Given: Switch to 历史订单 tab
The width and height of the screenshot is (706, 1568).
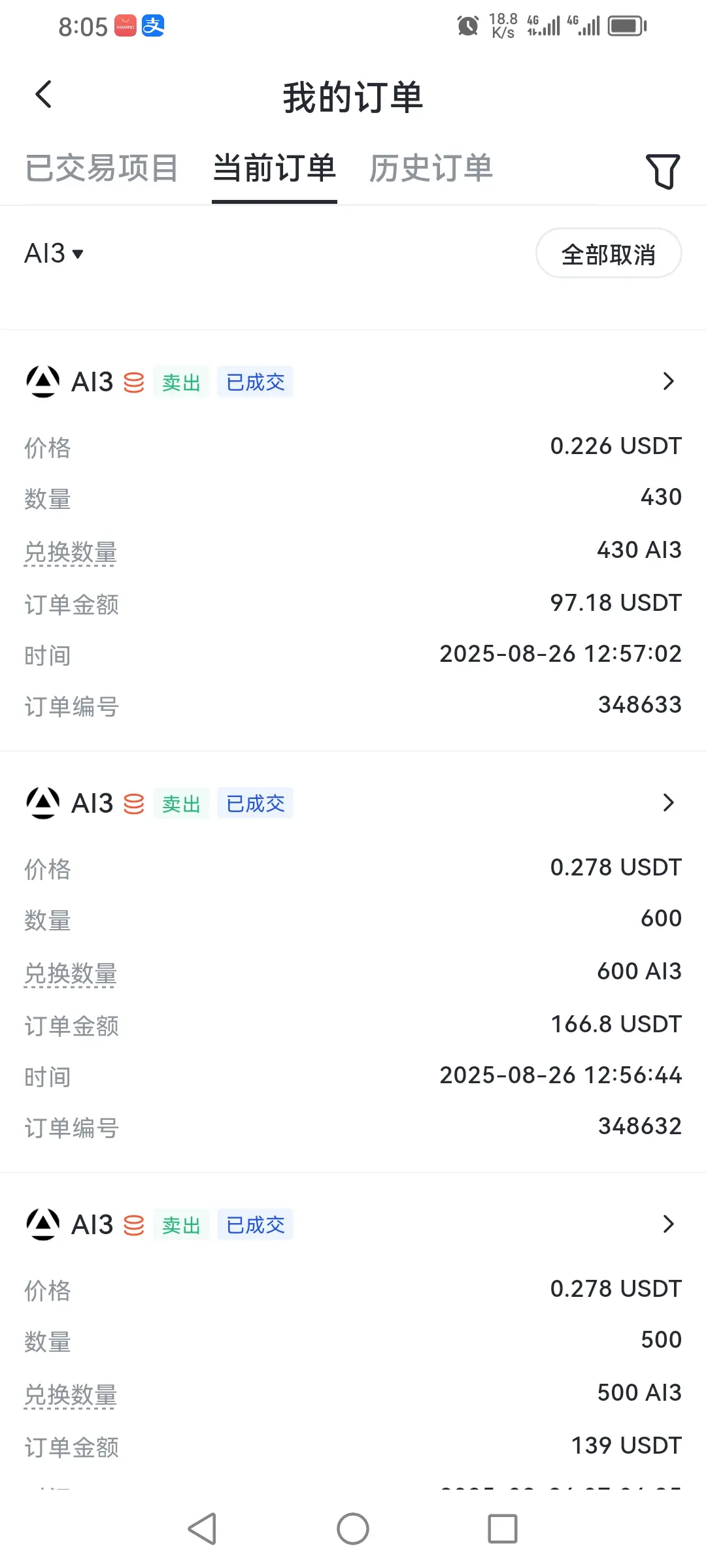Looking at the screenshot, I should tap(431, 168).
